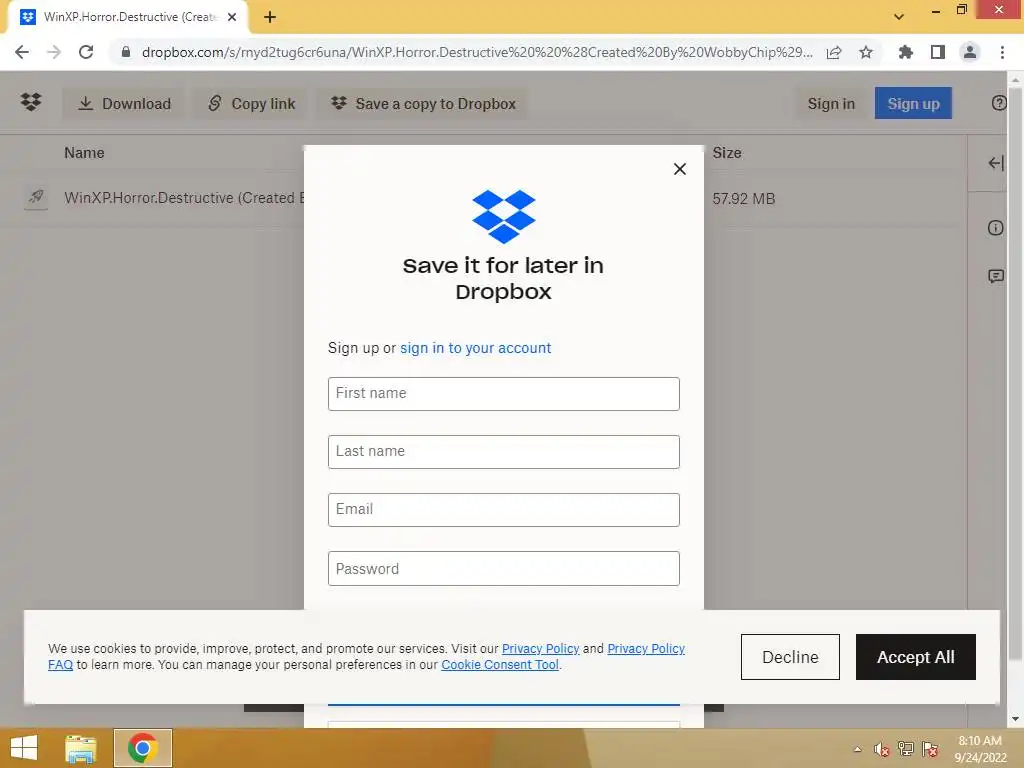Open the Extensions puzzle icon
The image size is (1024, 768).
tap(905, 52)
